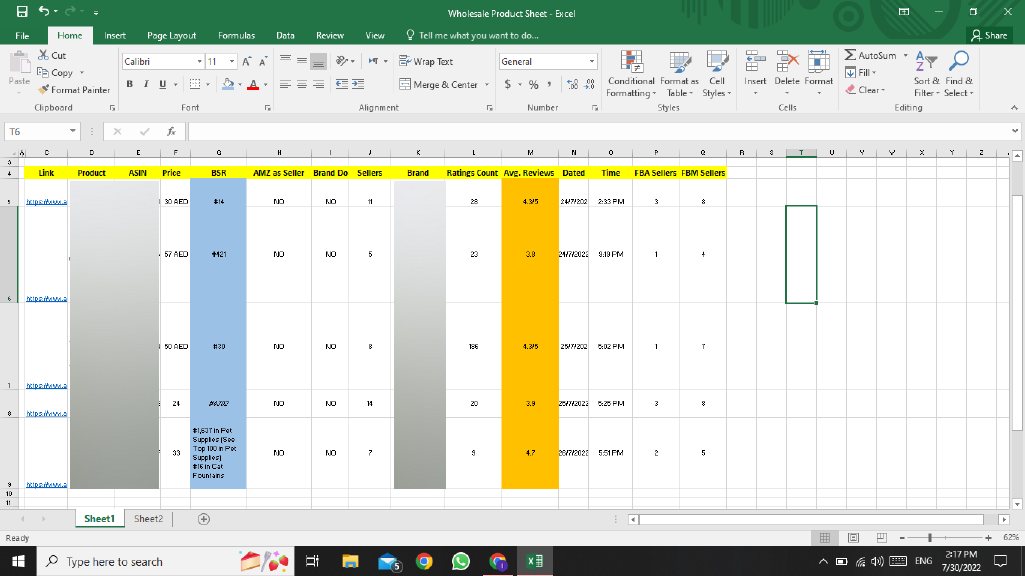This screenshot has width=1025, height=576.
Task: Set Middle Align vertical alignment
Action: [x=301, y=61]
